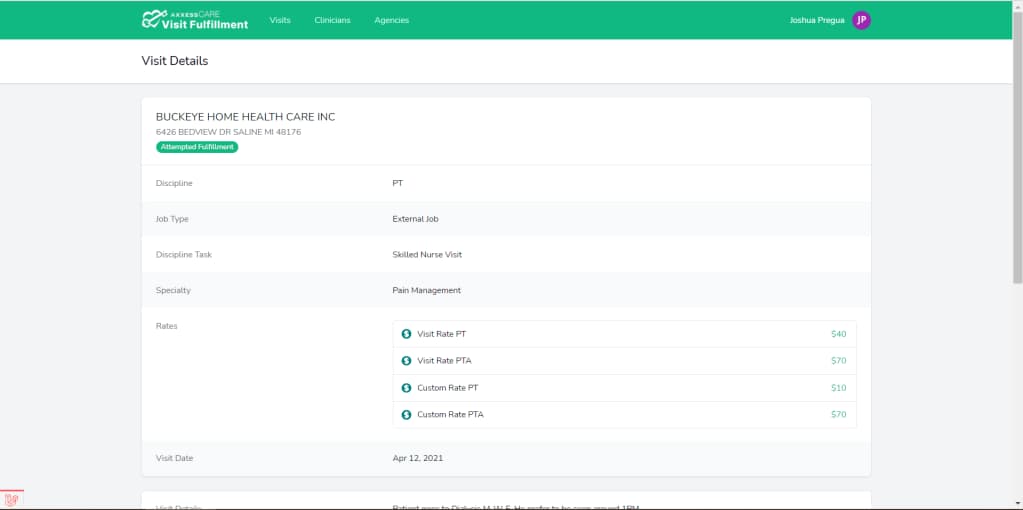Open the JP user avatar menu
The width and height of the screenshot is (1023, 510).
click(861, 20)
